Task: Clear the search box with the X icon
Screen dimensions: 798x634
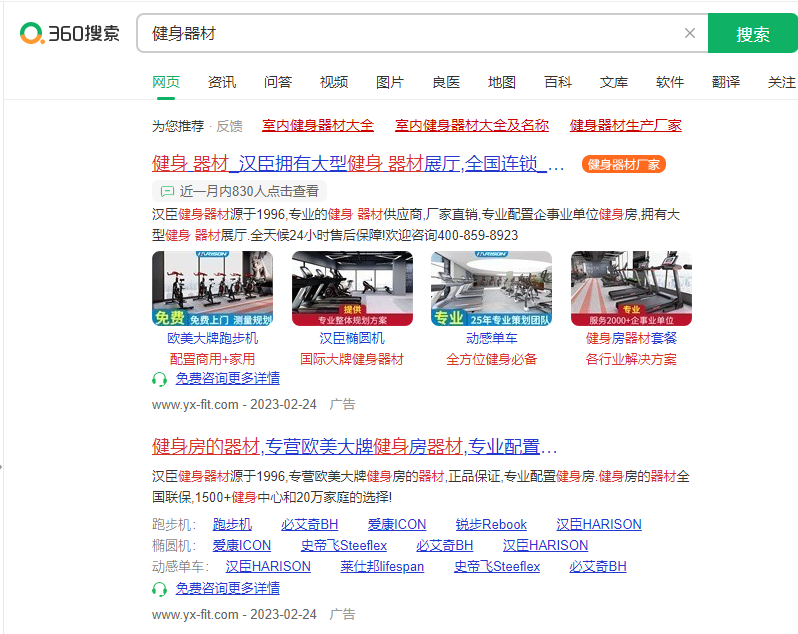Action: pyautogui.click(x=690, y=34)
